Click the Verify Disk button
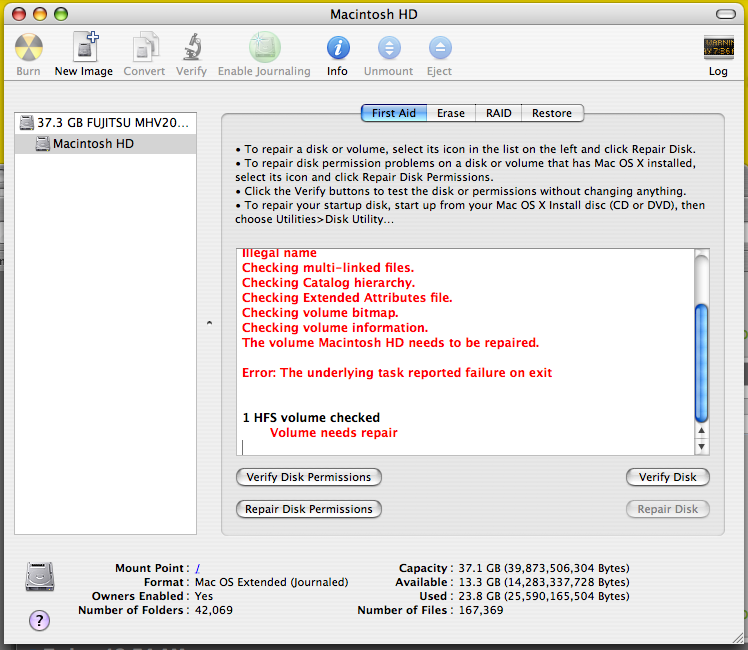 [668, 477]
